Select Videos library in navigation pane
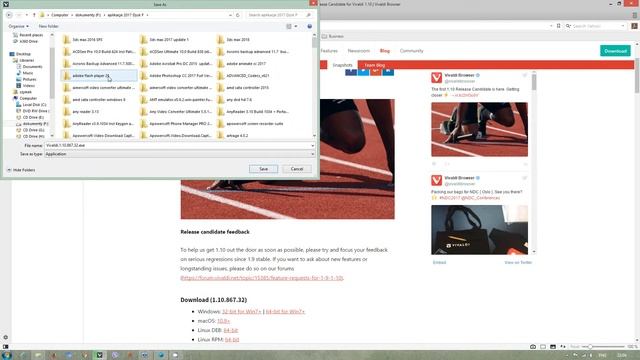This screenshot has height=360, width=640. (x=28, y=86)
